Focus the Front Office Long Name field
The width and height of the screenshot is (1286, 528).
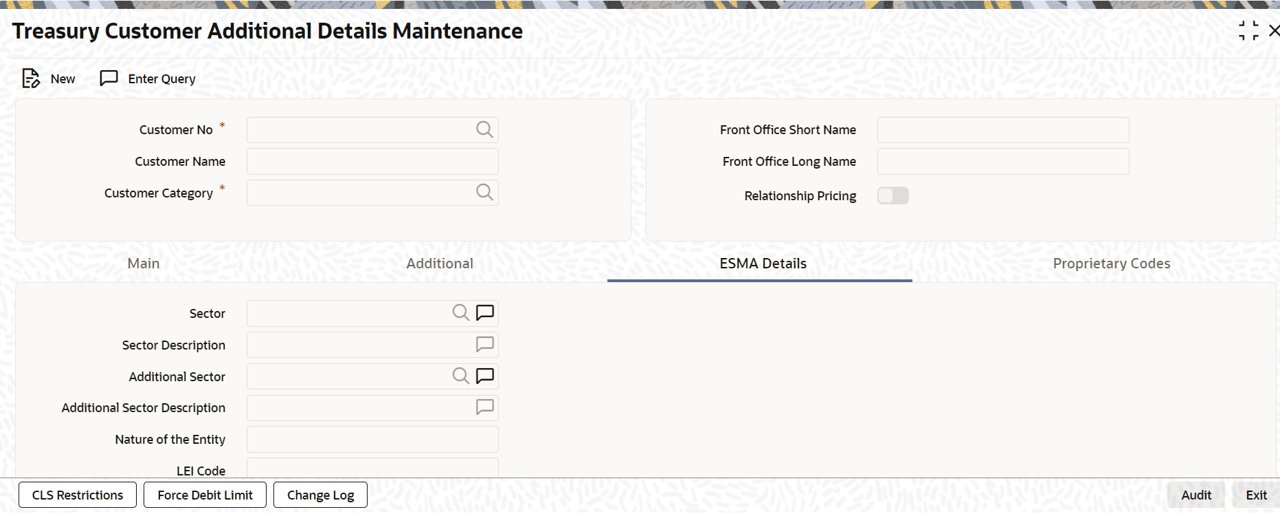click(x=1003, y=161)
